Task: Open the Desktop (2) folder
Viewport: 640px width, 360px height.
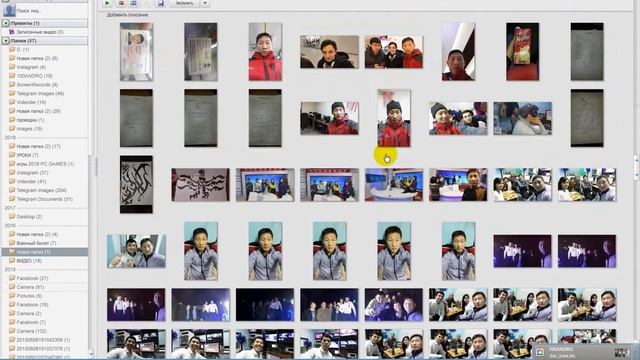Action: (x=29, y=217)
